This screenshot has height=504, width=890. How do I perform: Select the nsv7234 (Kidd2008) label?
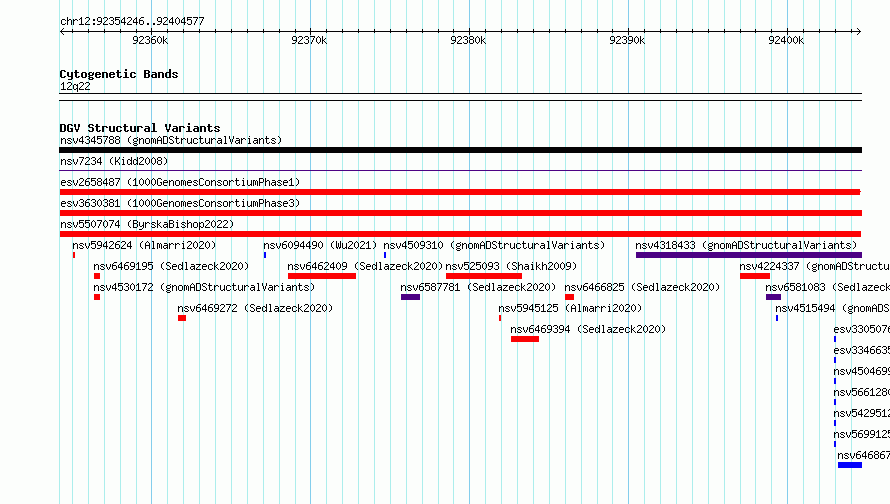click(114, 161)
